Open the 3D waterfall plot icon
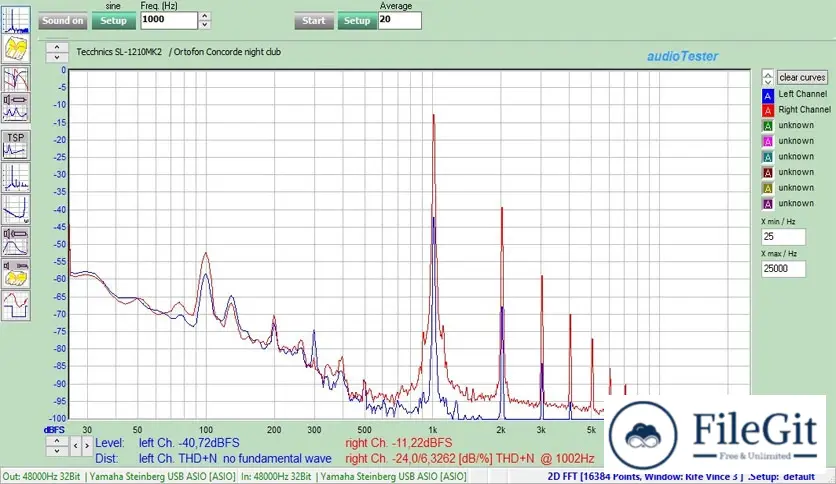The width and height of the screenshot is (836, 484). point(15,50)
